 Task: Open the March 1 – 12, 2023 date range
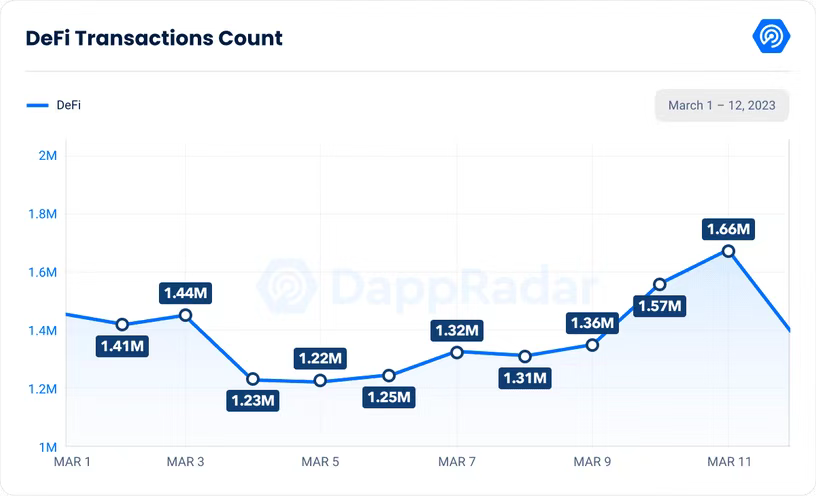coord(722,105)
